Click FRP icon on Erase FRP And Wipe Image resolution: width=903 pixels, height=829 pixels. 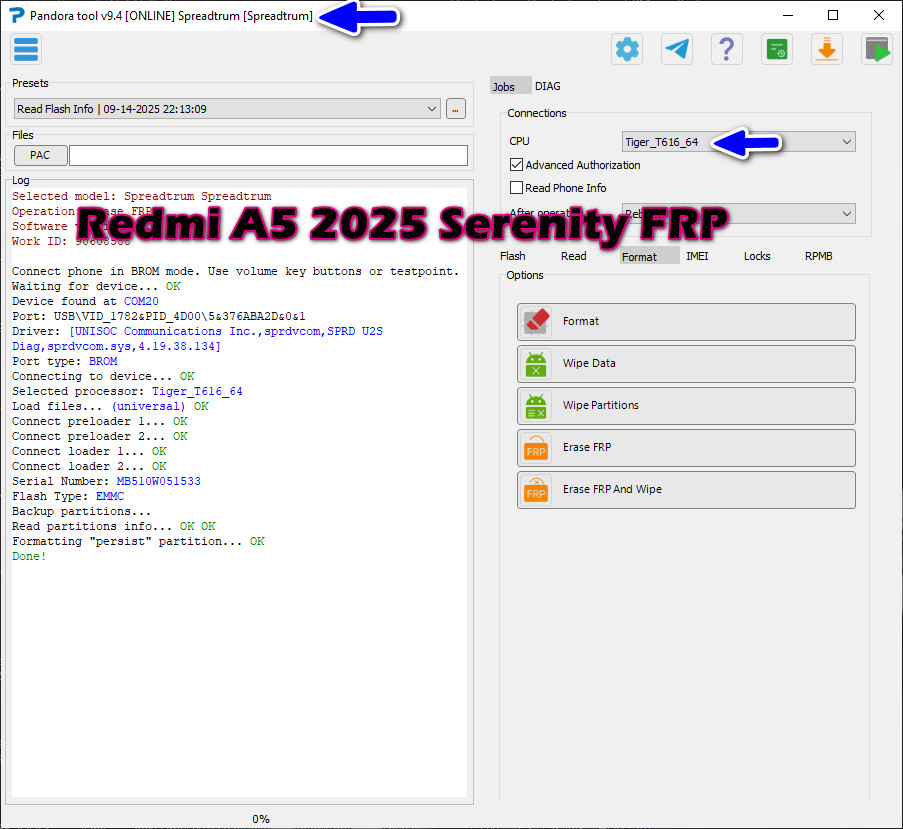tap(536, 490)
